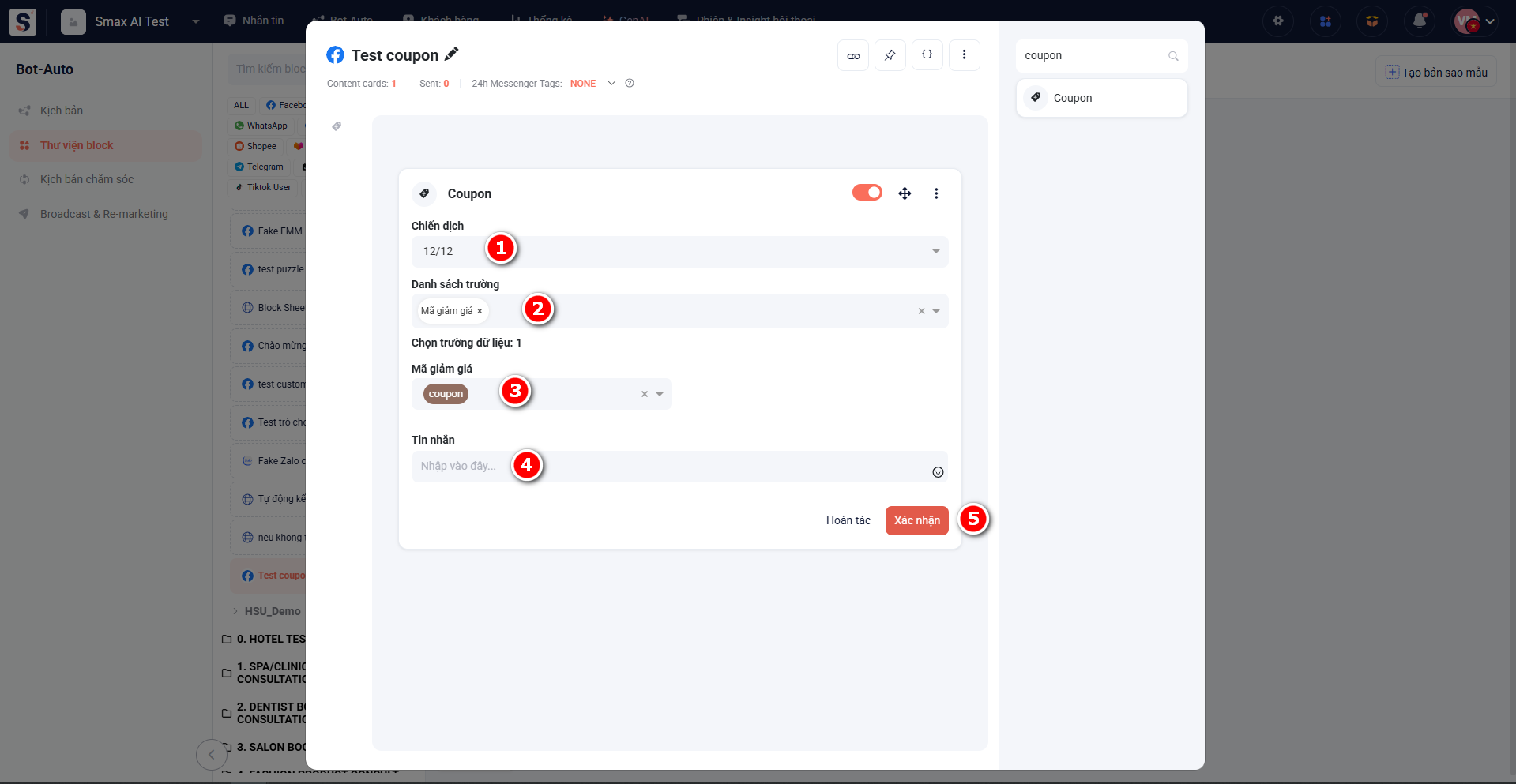The image size is (1516, 784).
Task: Open Kịch bản chăm sóc in sidebar
Action: coord(87,179)
